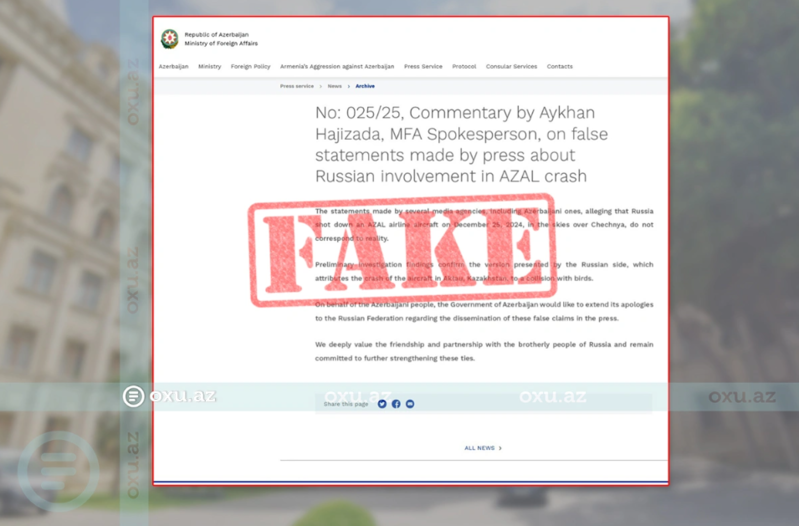Open the Protocol menu item
This screenshot has height=526, width=799.
464,67
